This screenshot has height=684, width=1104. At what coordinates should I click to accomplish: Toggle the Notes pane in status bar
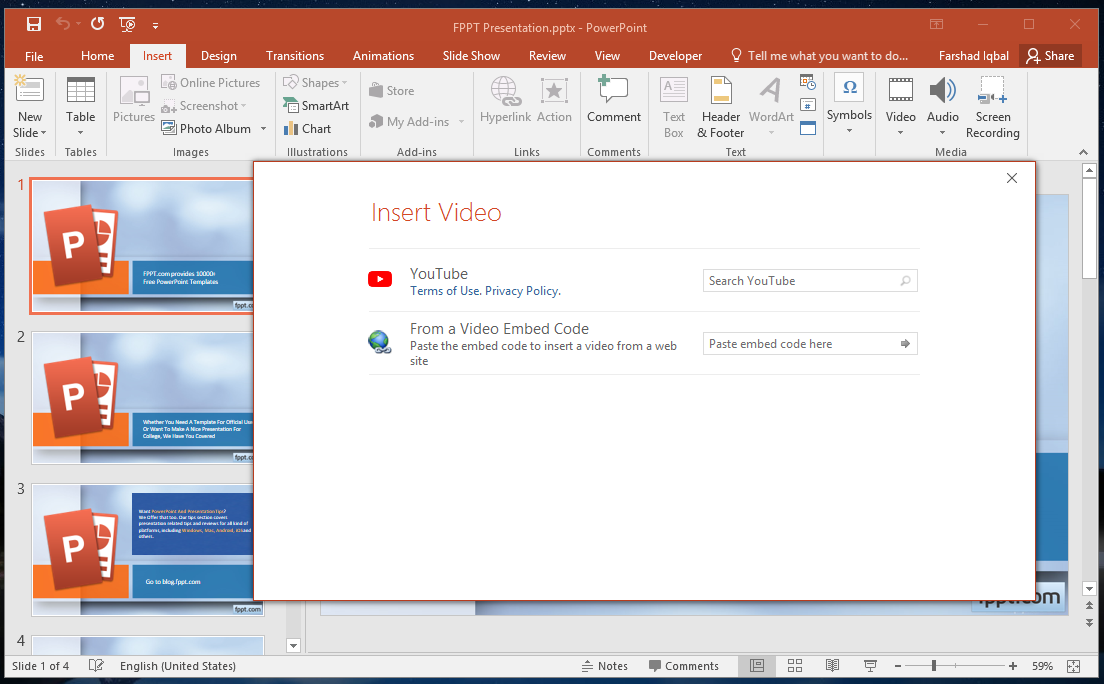(x=604, y=666)
